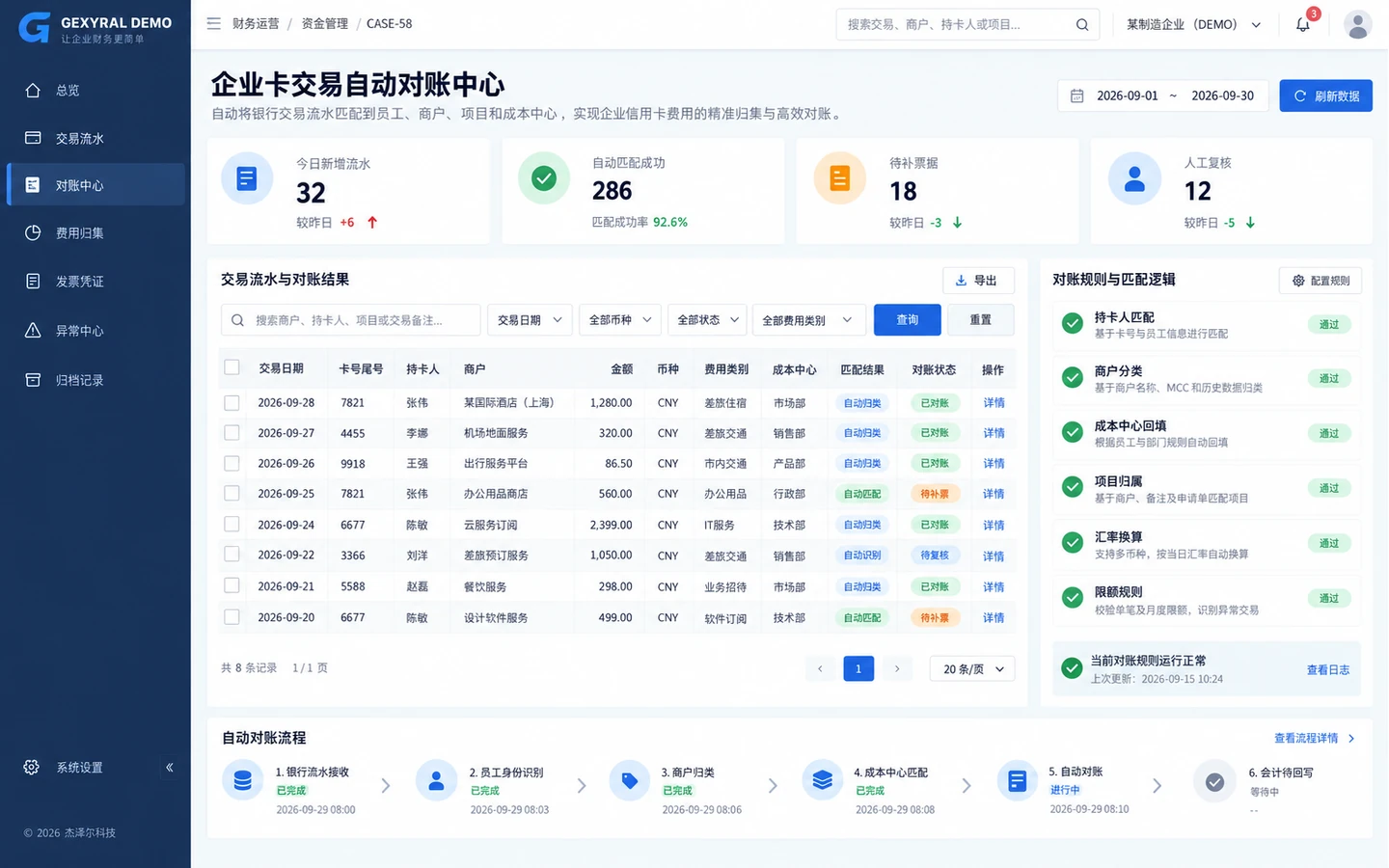Image resolution: width=1389 pixels, height=868 pixels.
Task: Open the 异常中心 sidebar menu
Action: [95, 331]
